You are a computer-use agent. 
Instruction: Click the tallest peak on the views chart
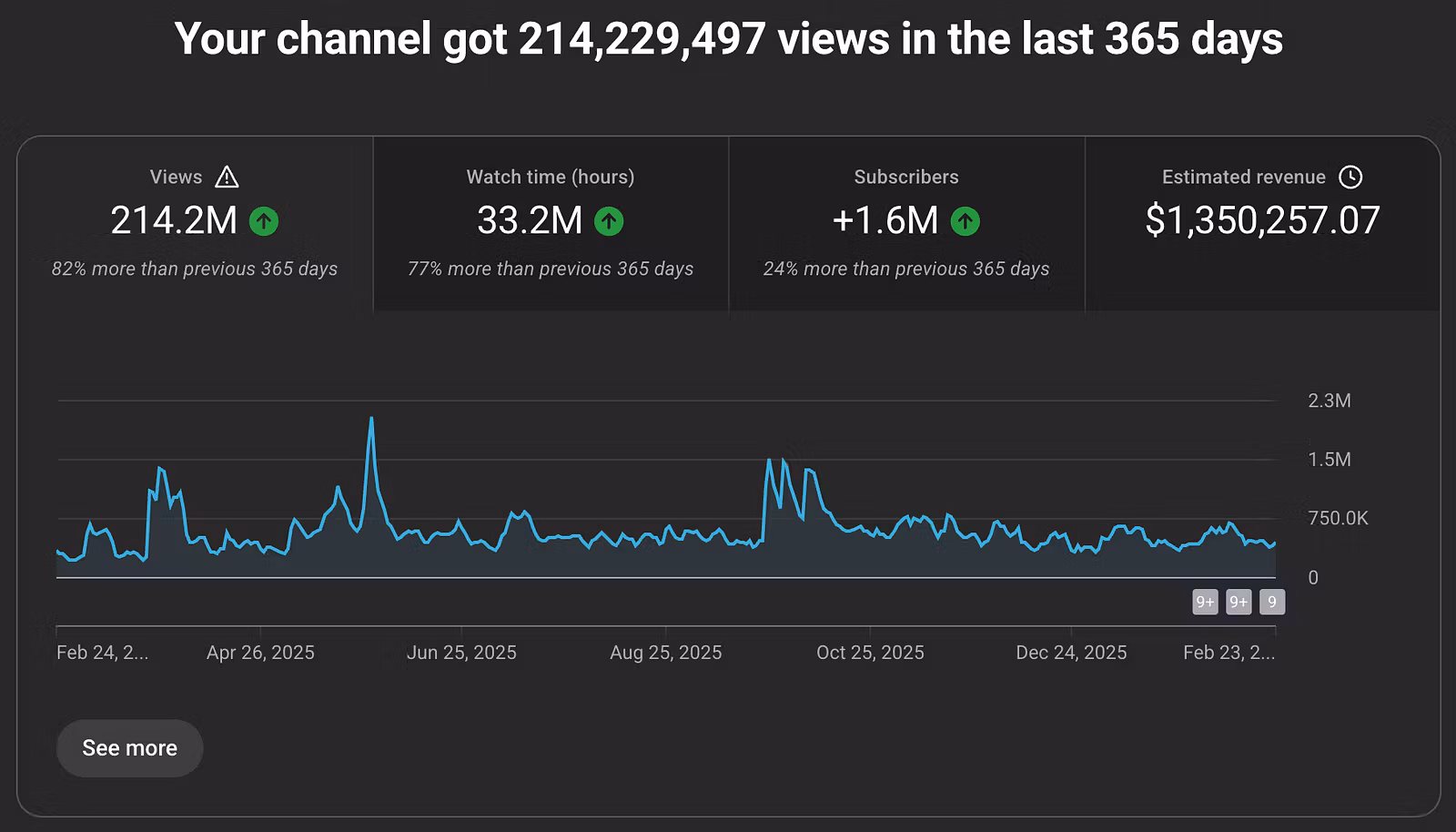pyautogui.click(x=371, y=420)
